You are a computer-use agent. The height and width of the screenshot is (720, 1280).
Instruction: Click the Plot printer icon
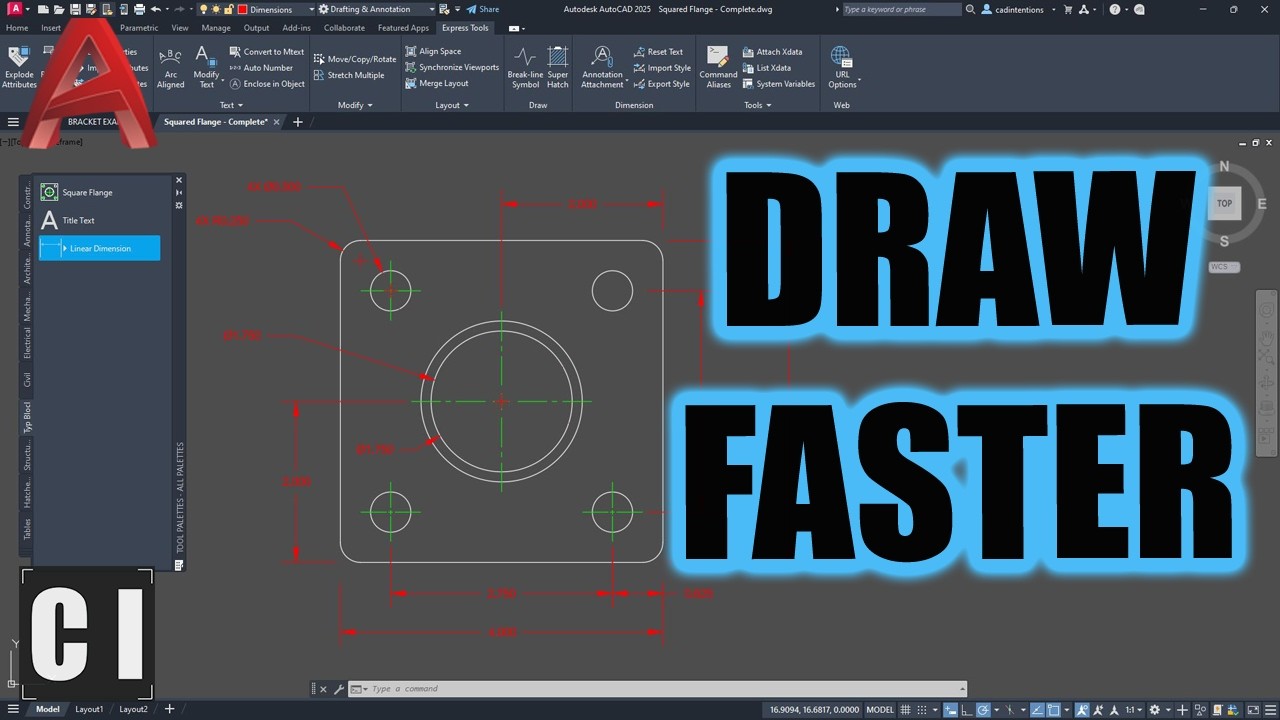139,9
